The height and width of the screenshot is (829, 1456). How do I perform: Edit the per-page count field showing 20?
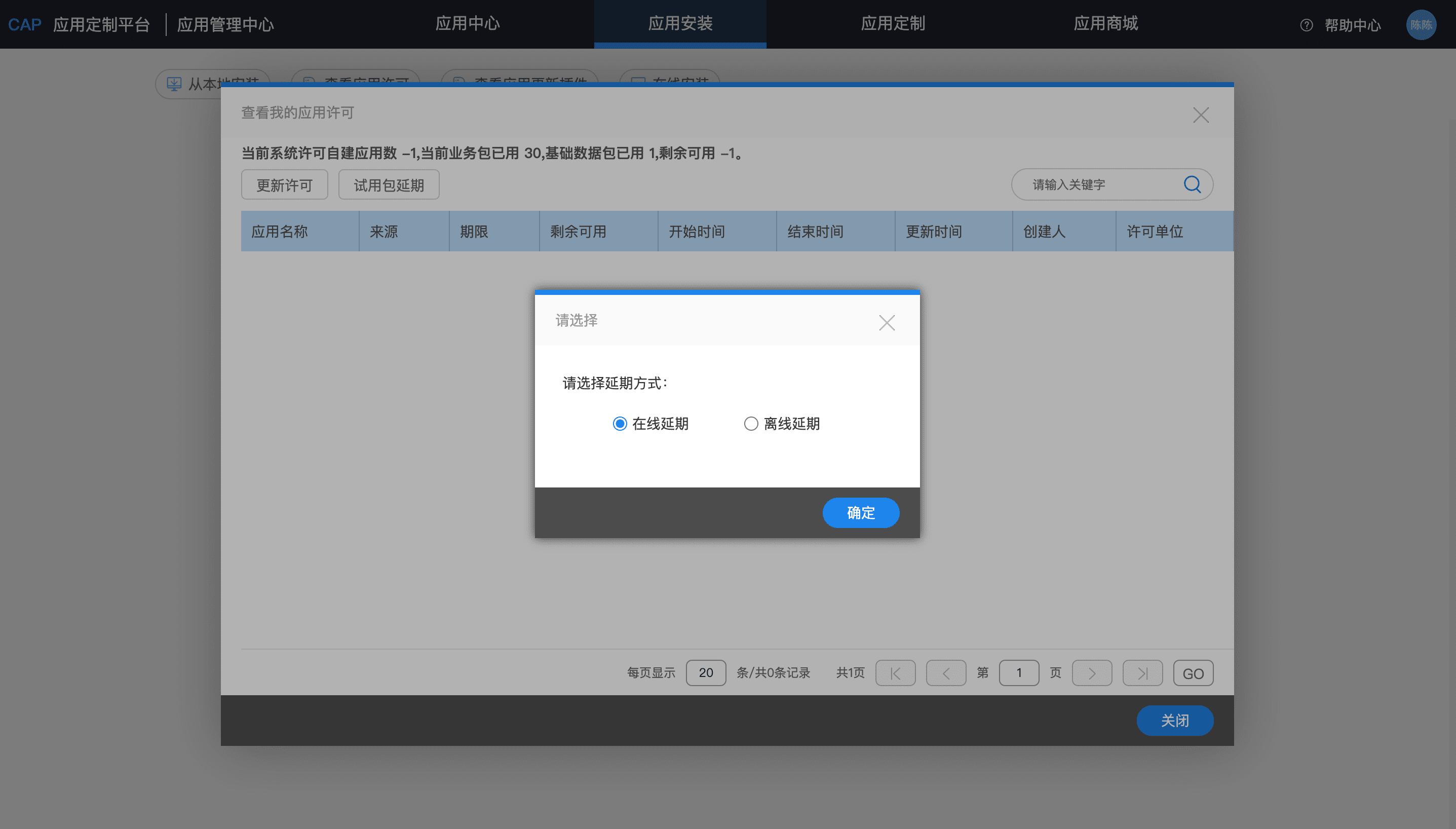(706, 673)
